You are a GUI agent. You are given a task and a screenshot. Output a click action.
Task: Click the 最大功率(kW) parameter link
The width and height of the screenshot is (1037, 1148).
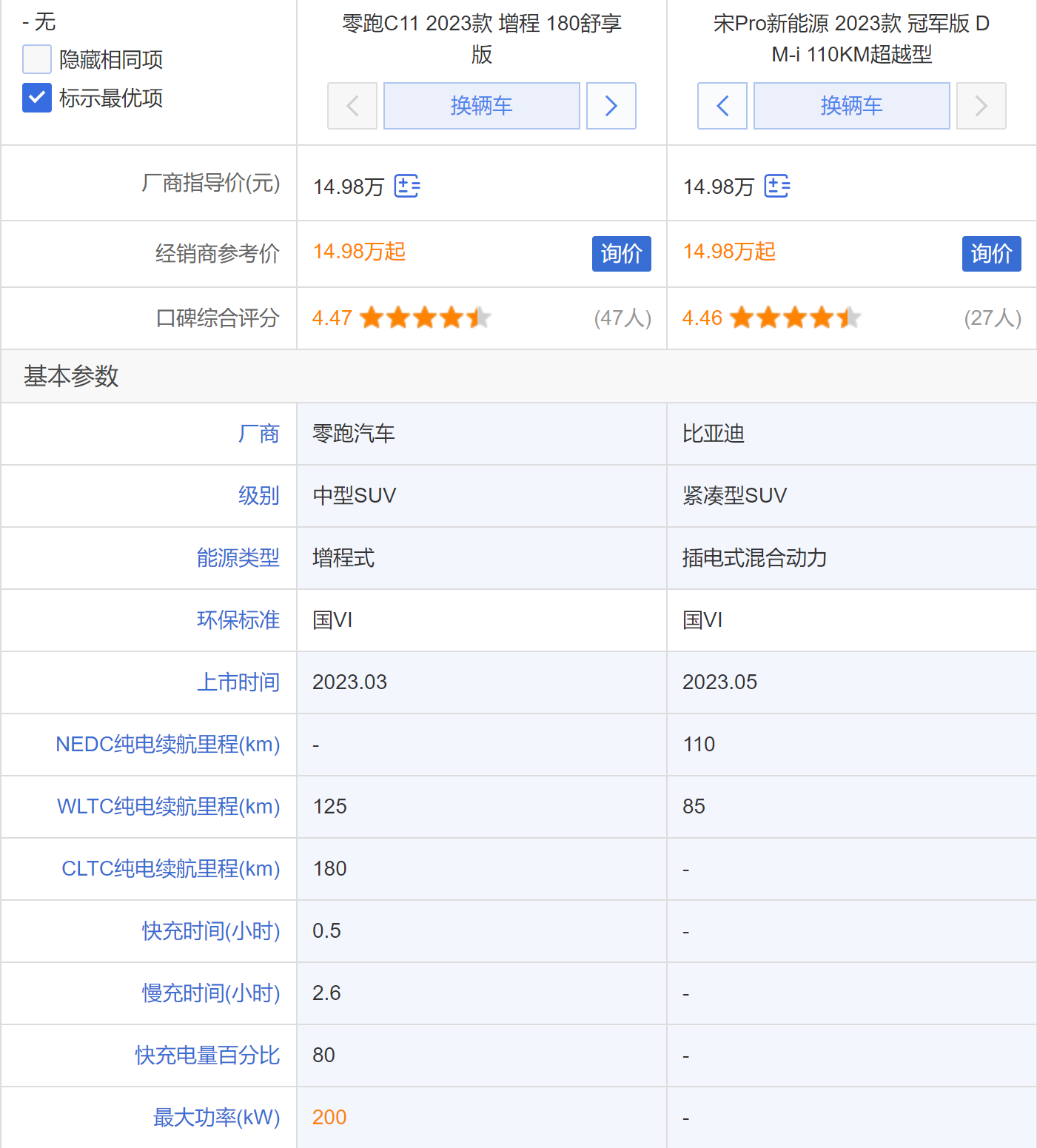(216, 1117)
